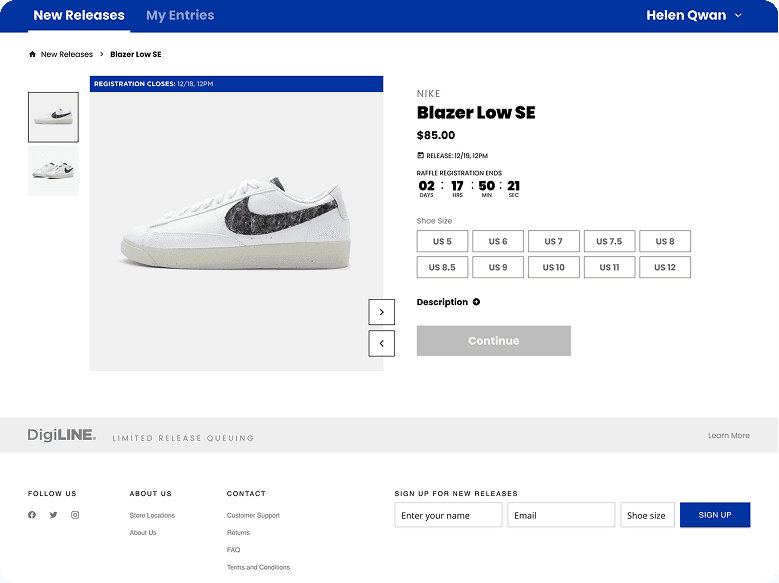The image size is (779, 583).
Task: Open the Instagram social icon
Action: pyautogui.click(x=75, y=515)
